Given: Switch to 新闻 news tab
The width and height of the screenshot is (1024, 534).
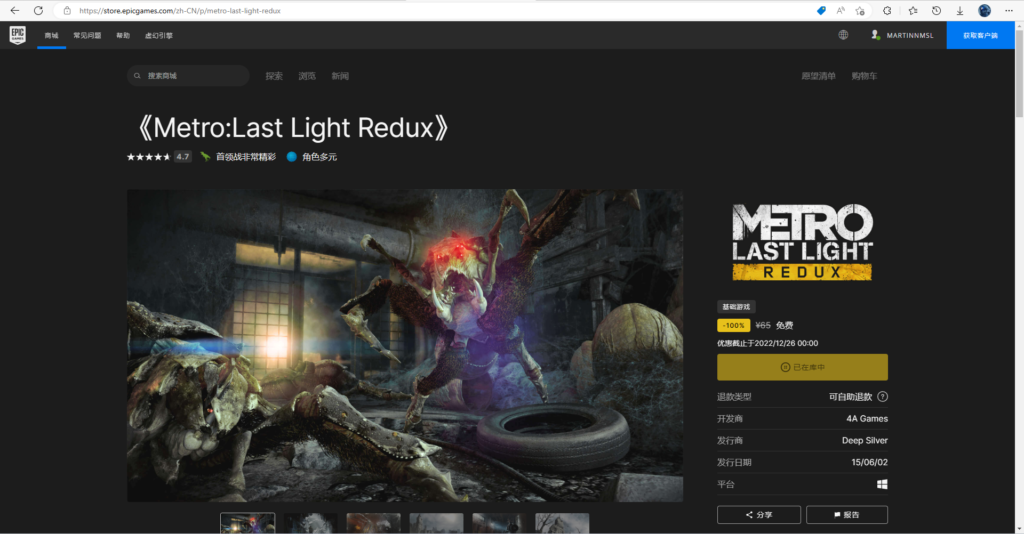Looking at the screenshot, I should pyautogui.click(x=340, y=76).
